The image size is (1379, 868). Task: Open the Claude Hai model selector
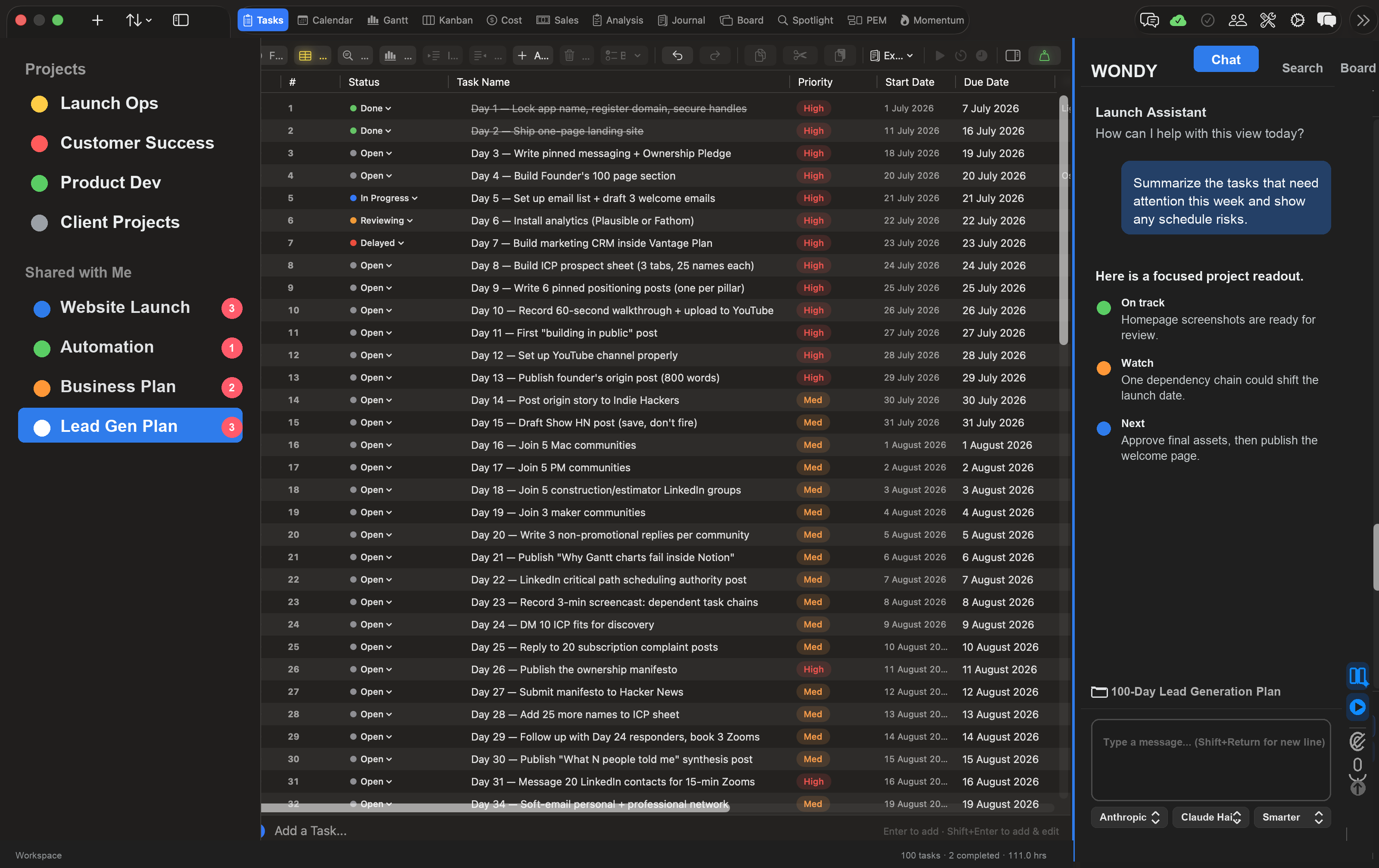(1211, 817)
